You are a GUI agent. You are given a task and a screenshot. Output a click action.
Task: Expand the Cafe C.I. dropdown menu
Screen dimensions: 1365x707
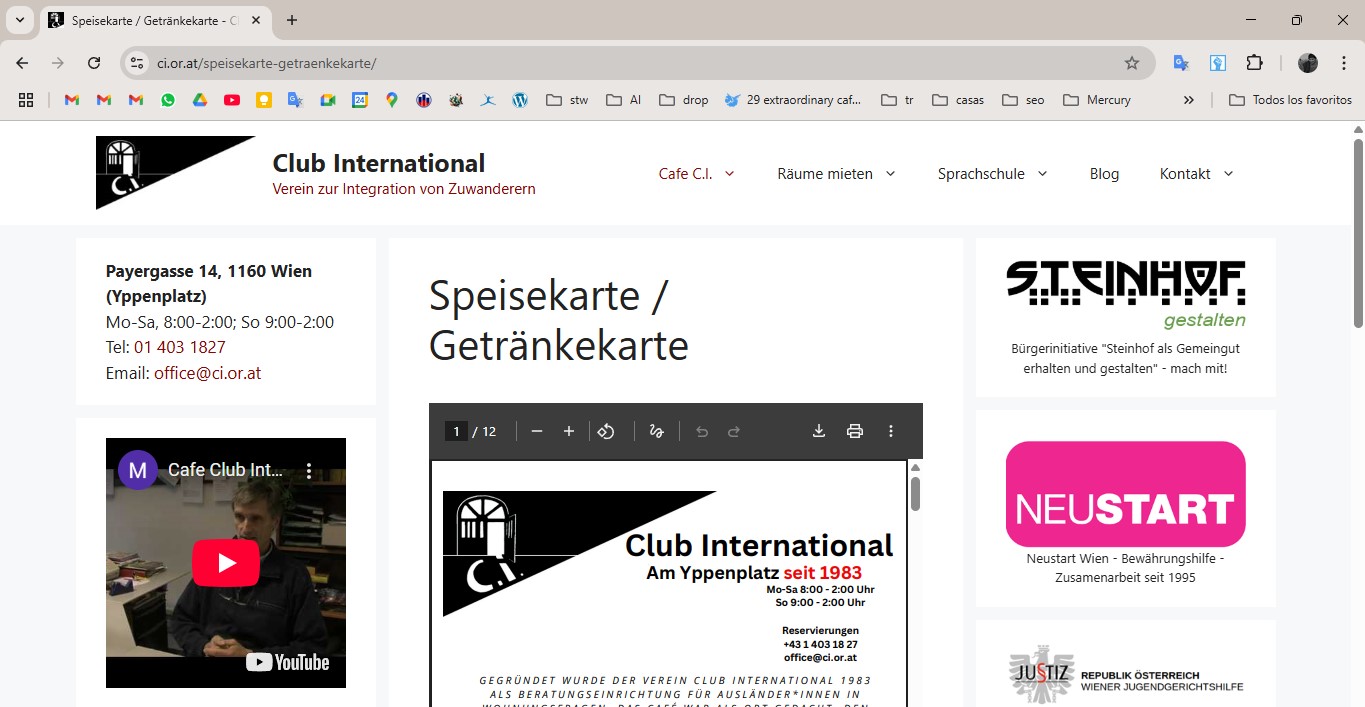697,174
